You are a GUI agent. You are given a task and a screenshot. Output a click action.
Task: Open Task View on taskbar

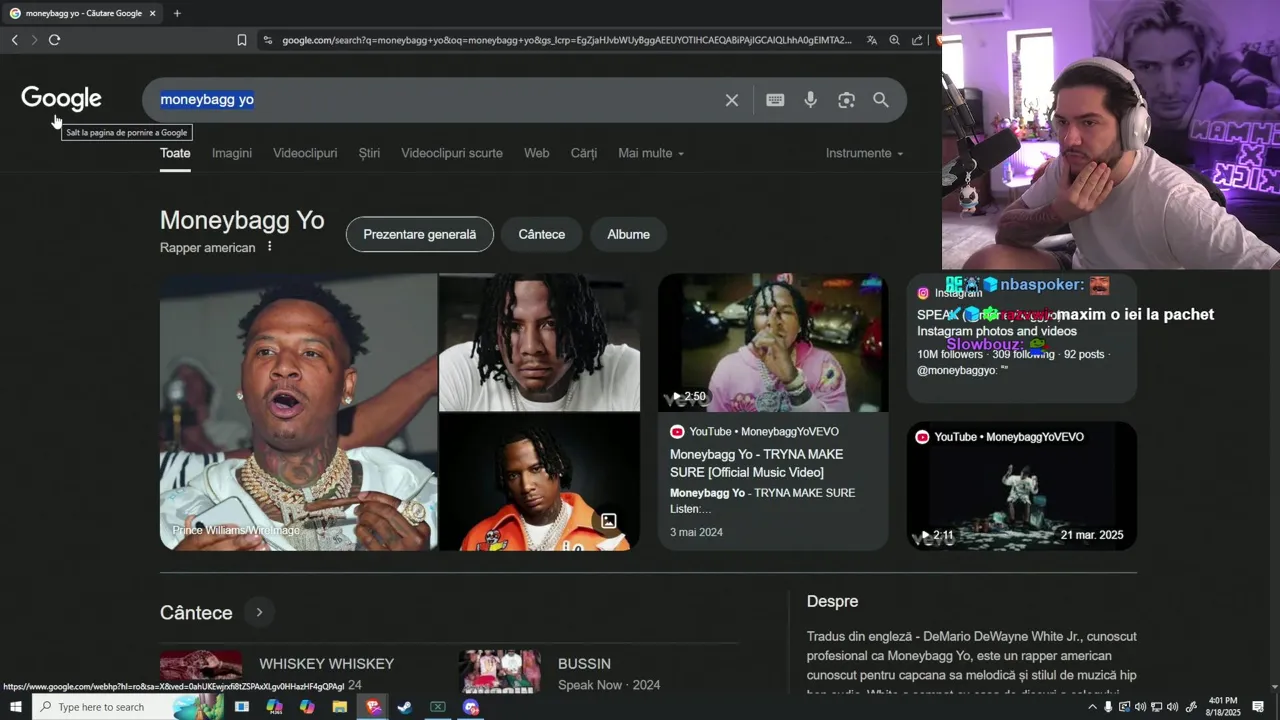[242, 707]
